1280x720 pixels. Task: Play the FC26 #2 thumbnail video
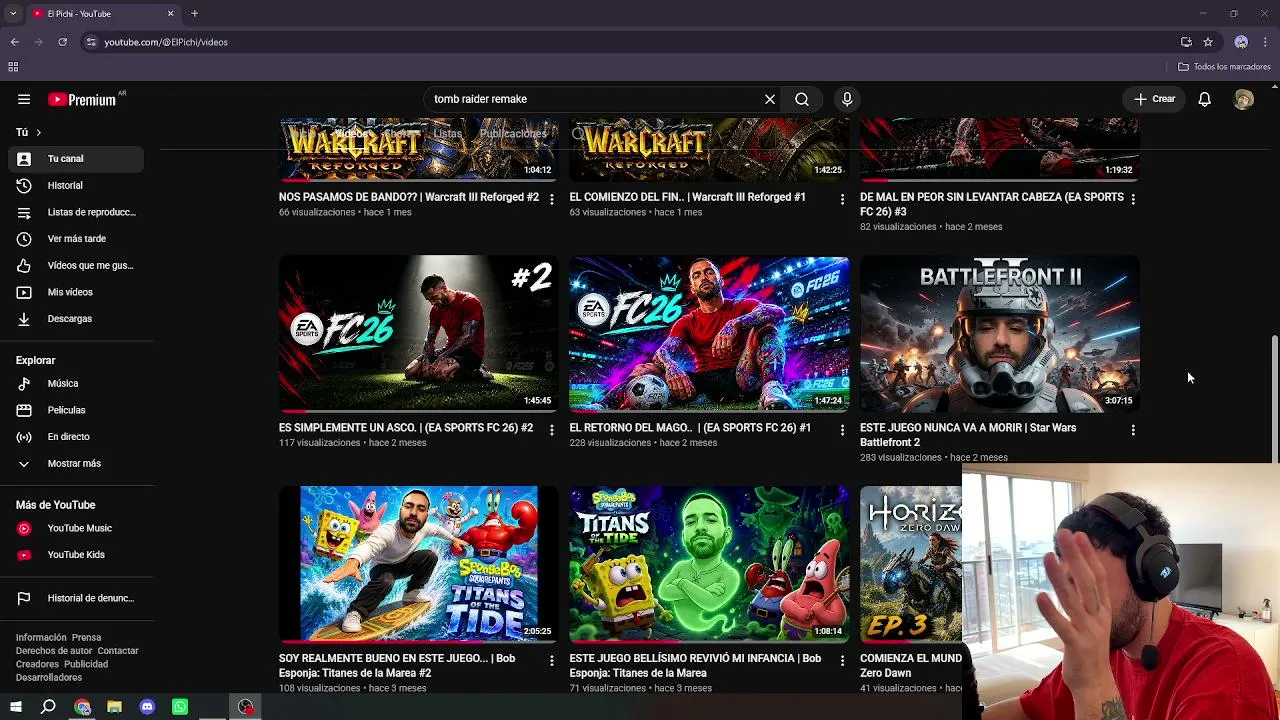click(419, 334)
